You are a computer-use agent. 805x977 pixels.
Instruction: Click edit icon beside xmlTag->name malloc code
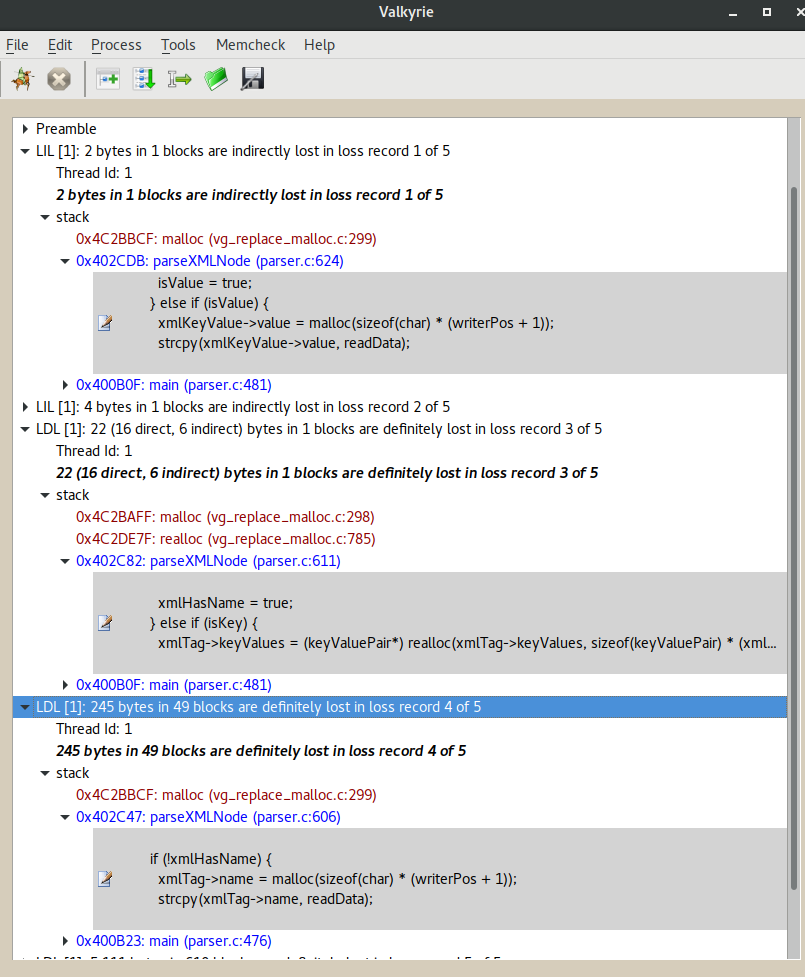(x=105, y=879)
